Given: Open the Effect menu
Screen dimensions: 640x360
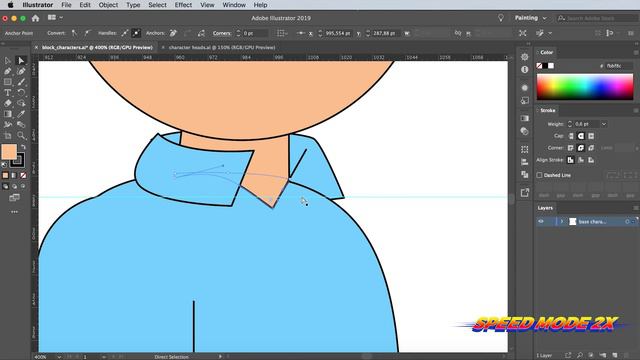Looking at the screenshot, I should tap(183, 5).
